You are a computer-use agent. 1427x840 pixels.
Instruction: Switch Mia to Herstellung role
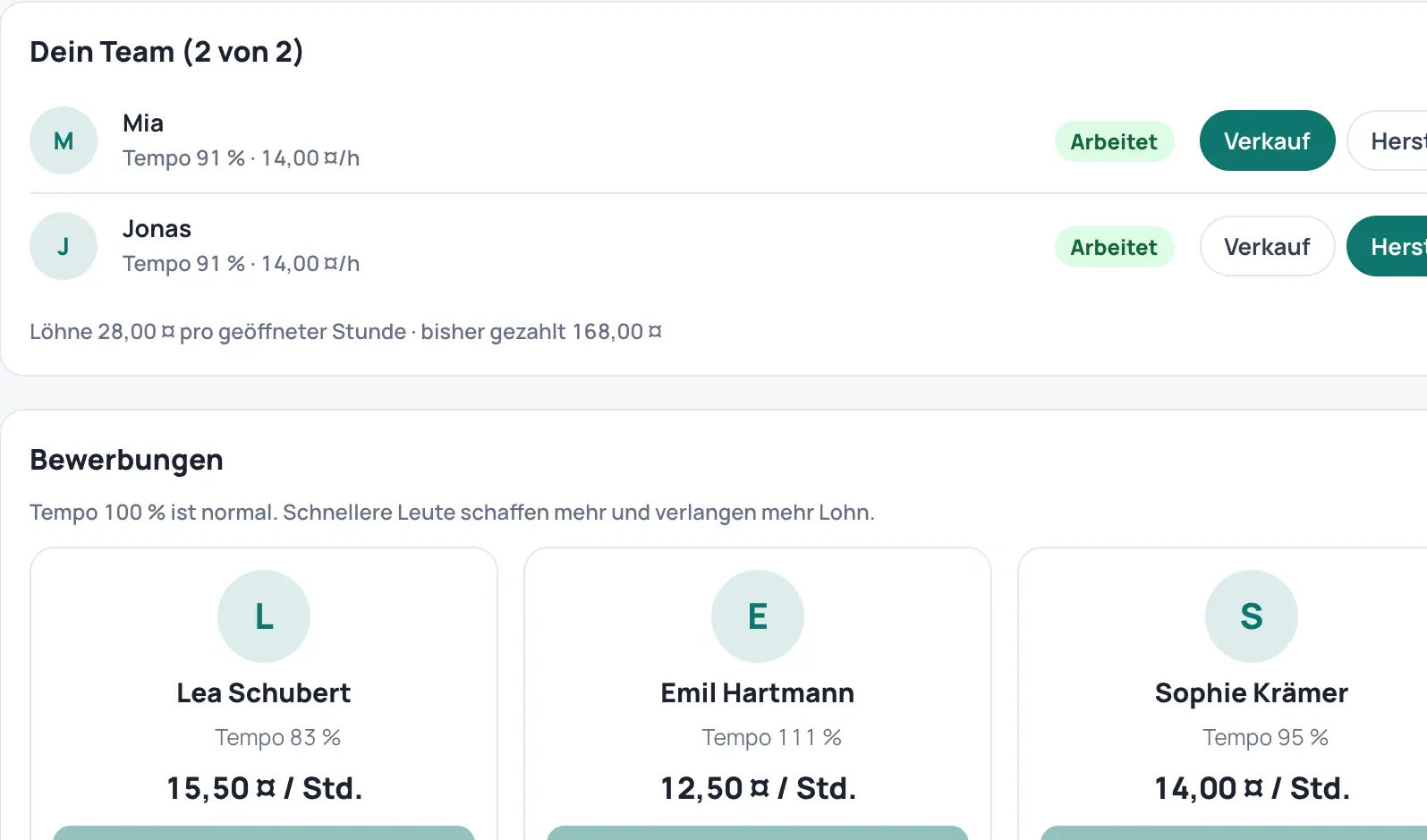pyautogui.click(x=1388, y=140)
